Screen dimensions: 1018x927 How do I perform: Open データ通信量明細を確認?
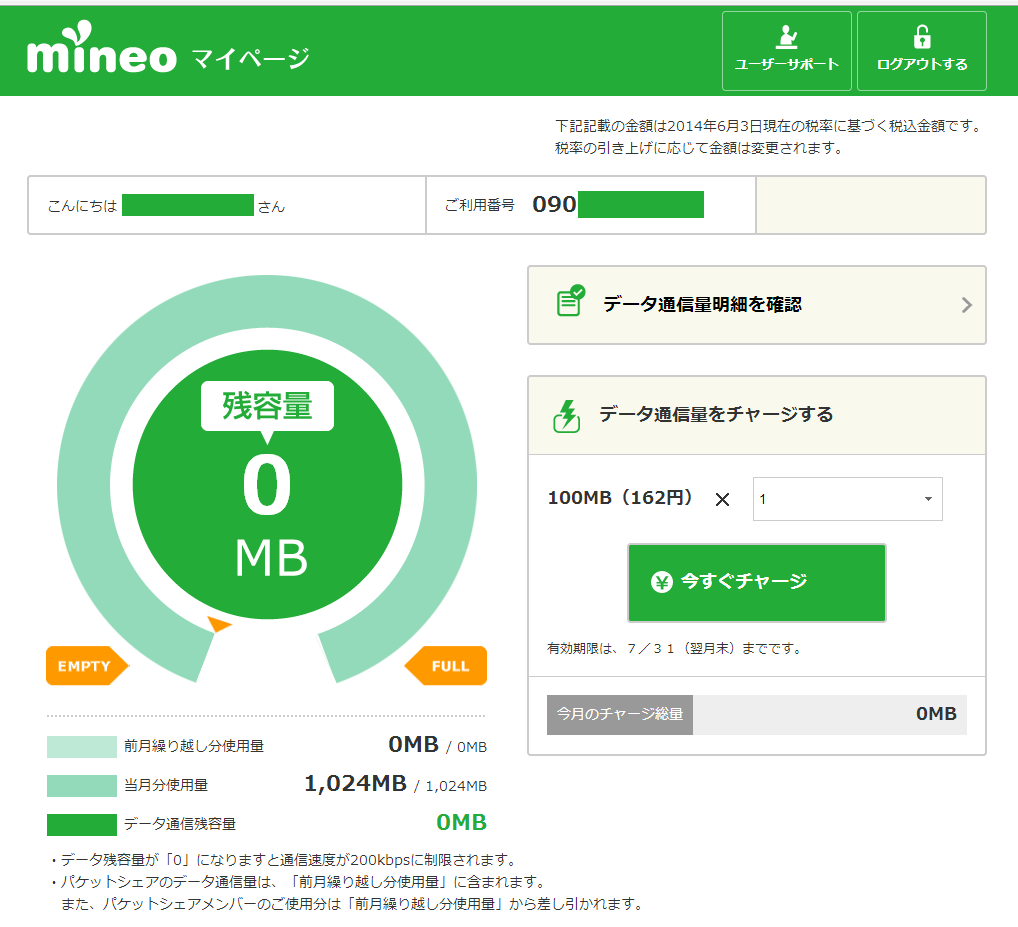click(756, 304)
